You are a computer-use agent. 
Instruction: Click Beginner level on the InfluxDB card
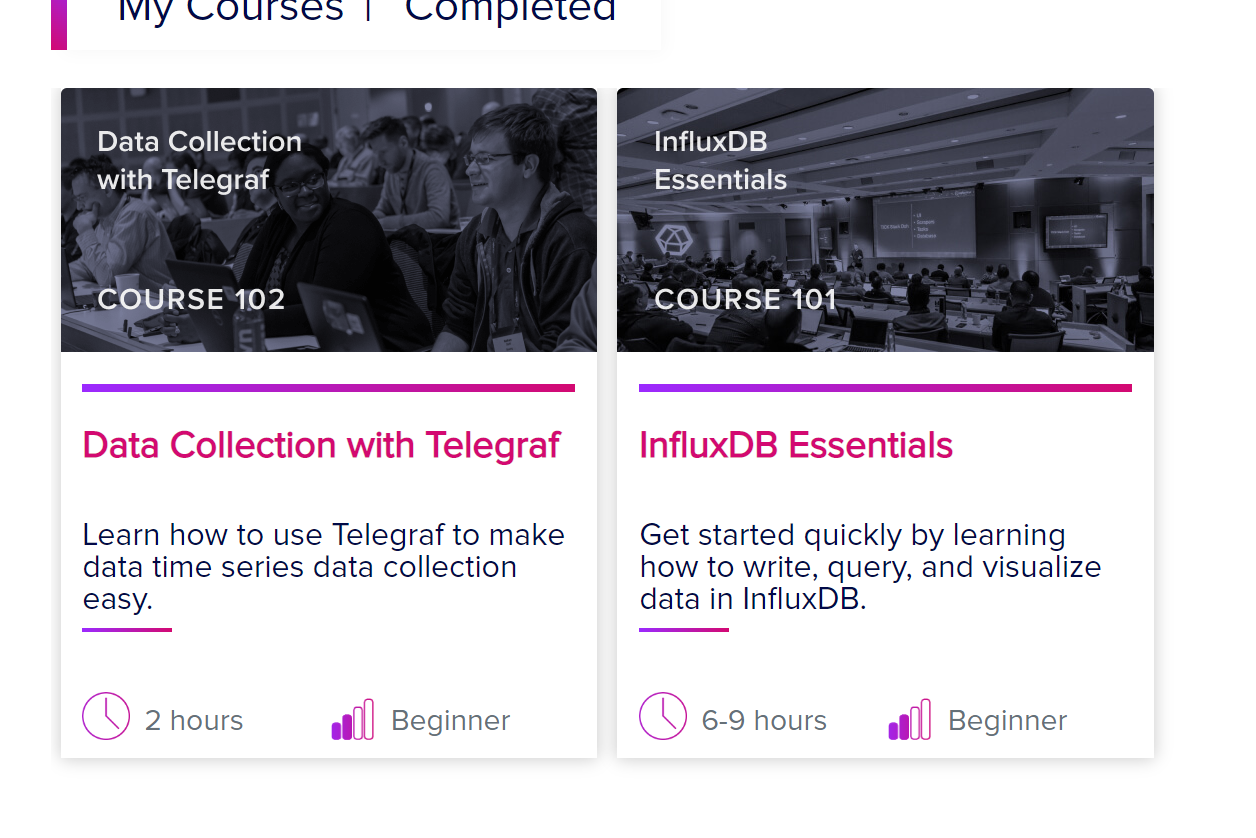tap(1007, 721)
